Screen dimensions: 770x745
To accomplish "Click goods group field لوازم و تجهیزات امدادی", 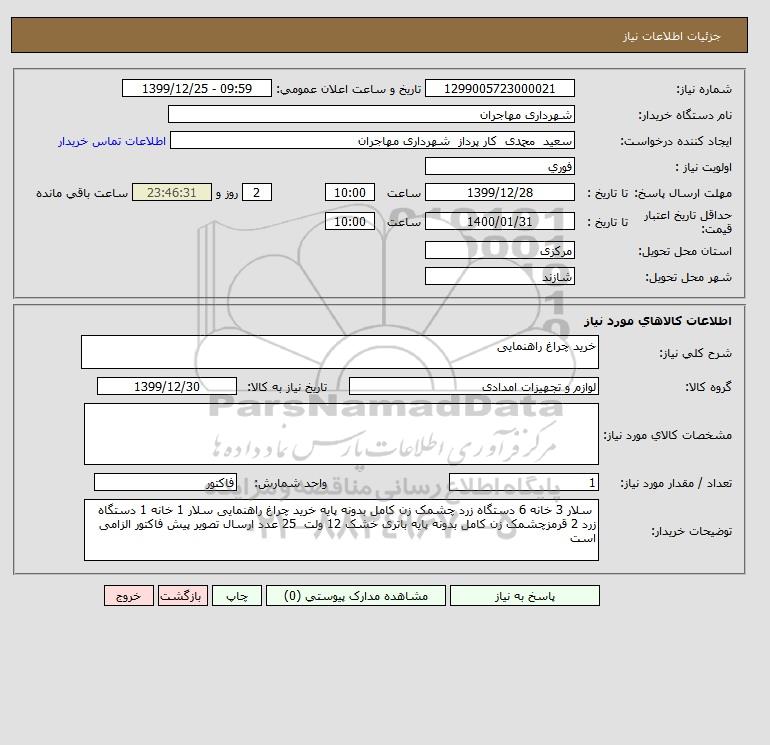I will pos(473,386).
